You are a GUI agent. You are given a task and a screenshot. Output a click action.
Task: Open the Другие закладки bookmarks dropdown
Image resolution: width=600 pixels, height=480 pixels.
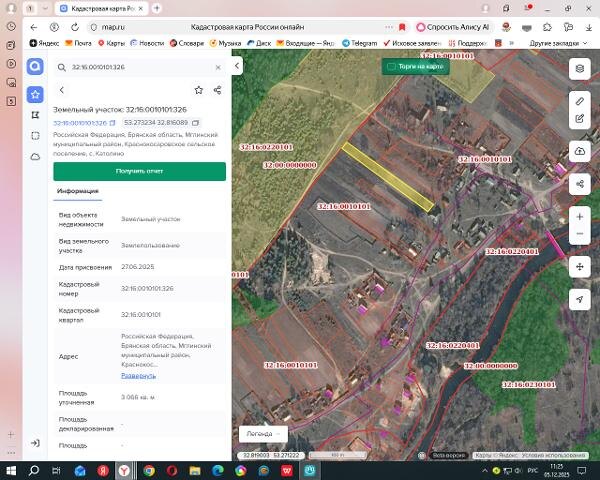(558, 43)
